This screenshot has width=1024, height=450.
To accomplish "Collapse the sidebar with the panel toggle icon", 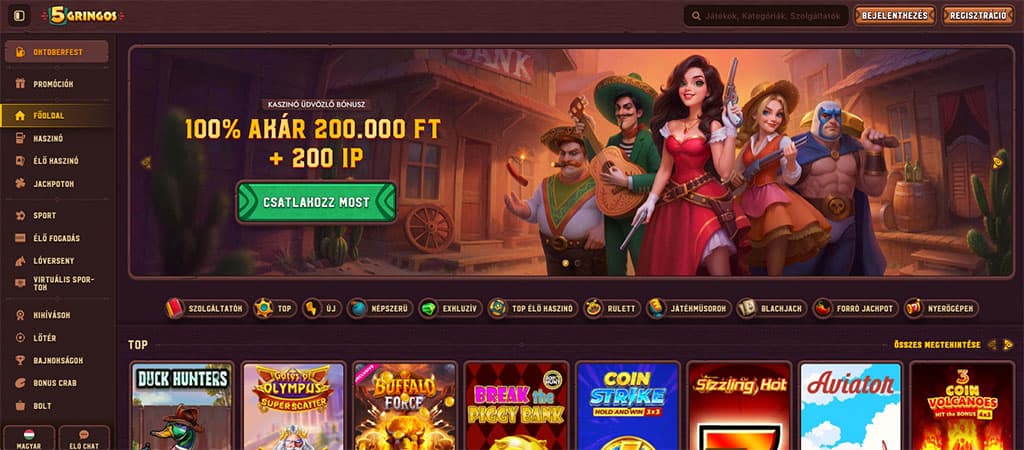I will 19,16.
